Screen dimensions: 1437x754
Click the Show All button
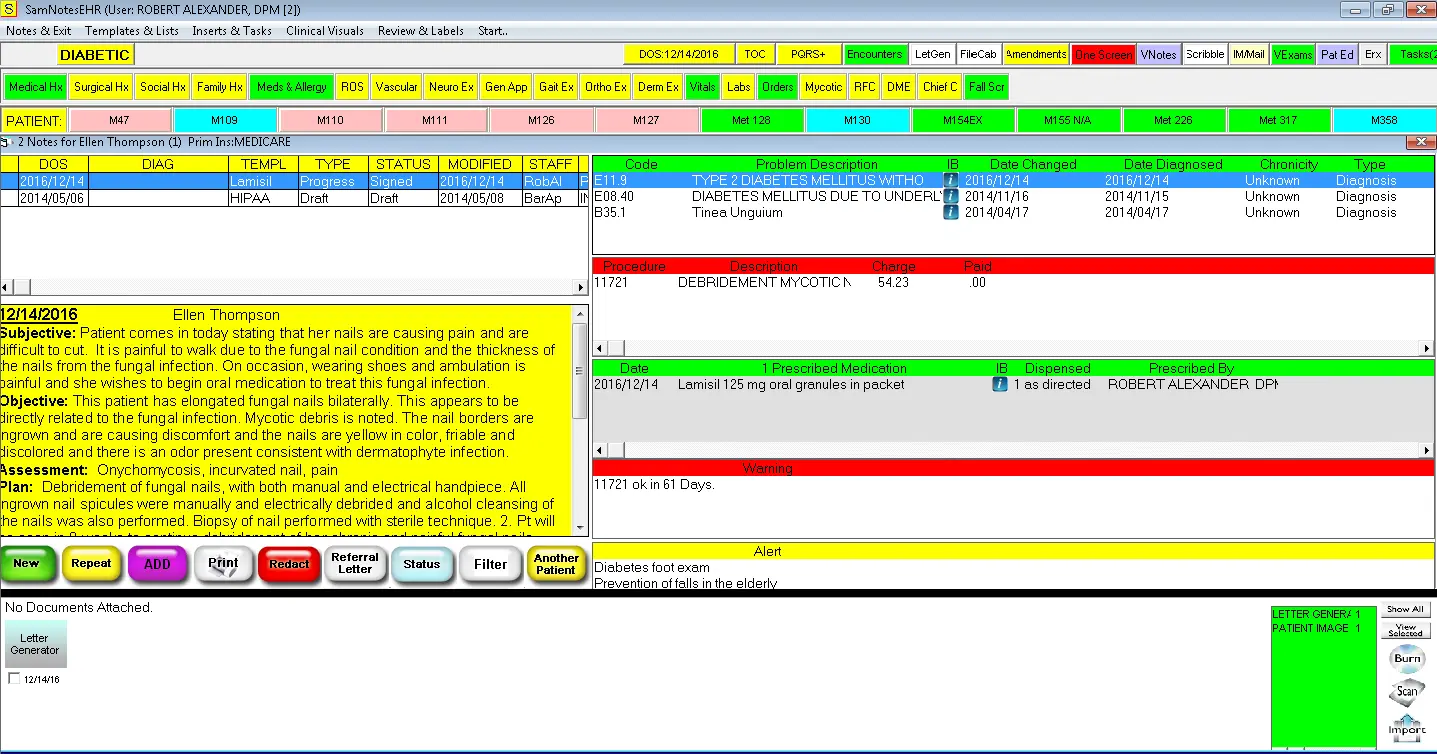tap(1405, 608)
